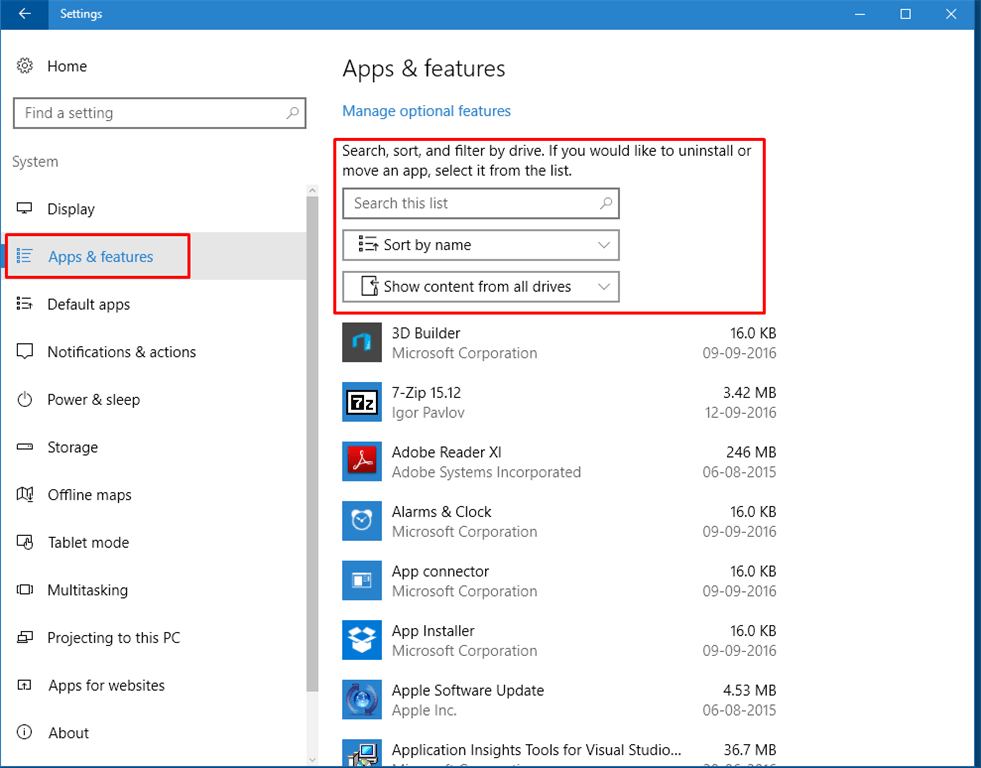Select the Power & sleep icon
The width and height of the screenshot is (981, 768).
pyautogui.click(x=25, y=400)
